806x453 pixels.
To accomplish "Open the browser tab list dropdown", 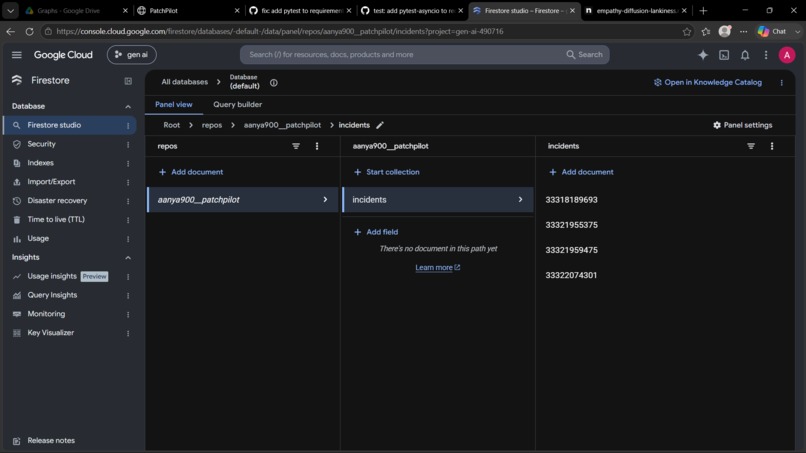I will (10, 10).
